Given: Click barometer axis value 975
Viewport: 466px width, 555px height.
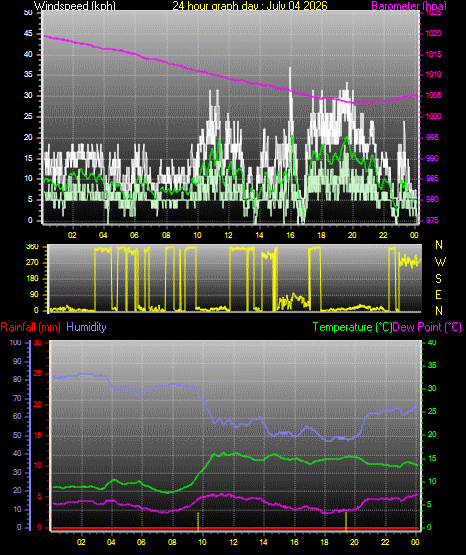Looking at the screenshot, I should [x=432, y=220].
